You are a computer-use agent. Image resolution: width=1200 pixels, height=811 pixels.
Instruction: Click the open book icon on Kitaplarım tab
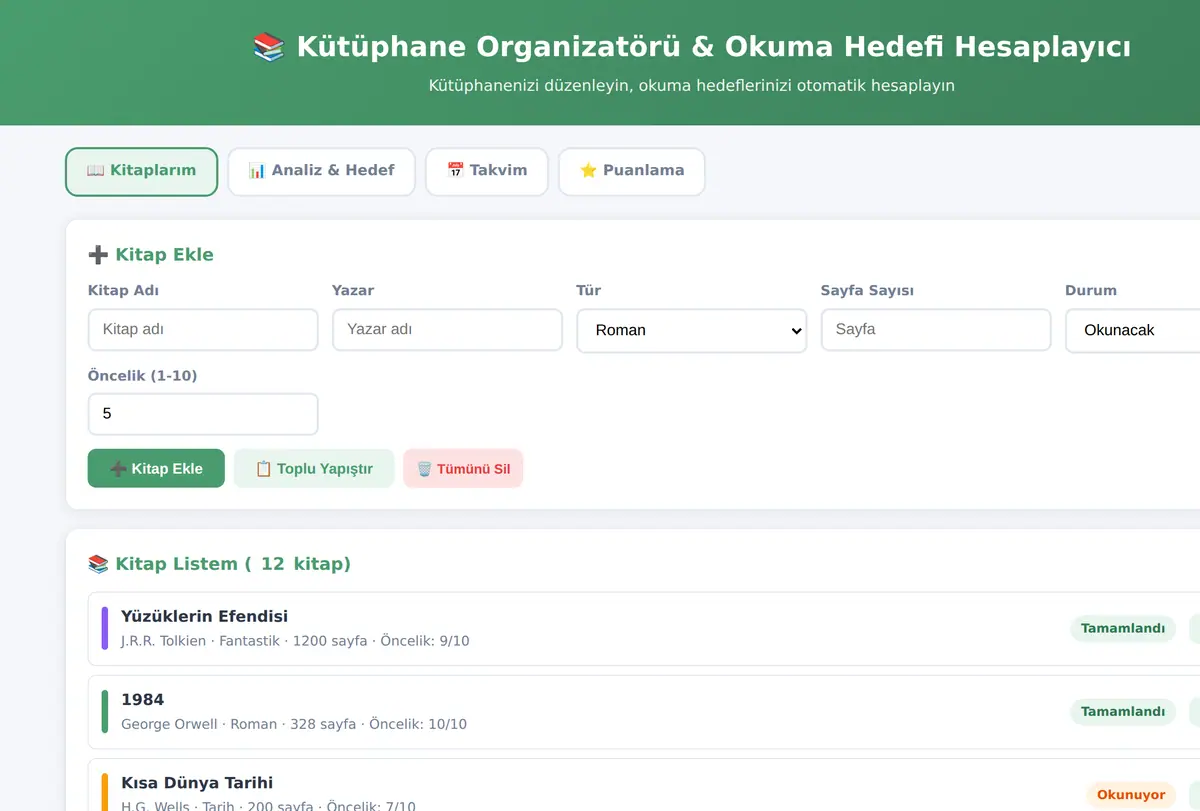pyautogui.click(x=96, y=171)
